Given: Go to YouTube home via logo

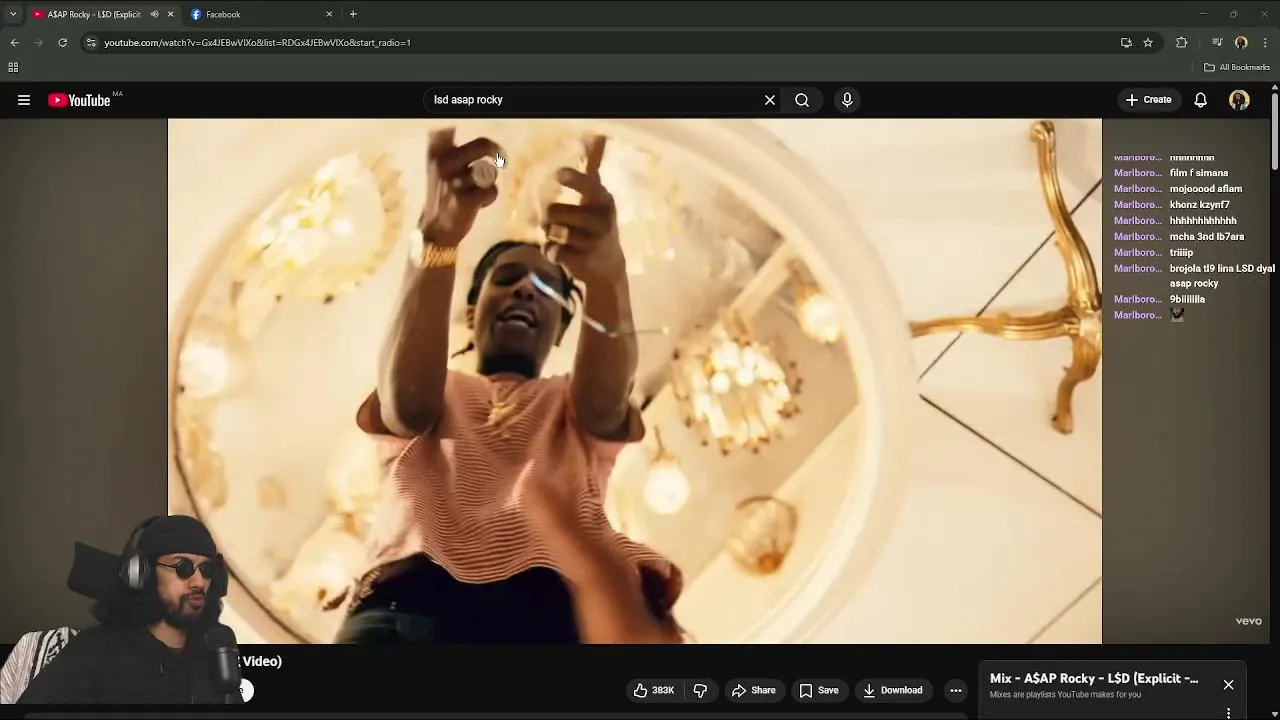Looking at the screenshot, I should [x=79, y=100].
